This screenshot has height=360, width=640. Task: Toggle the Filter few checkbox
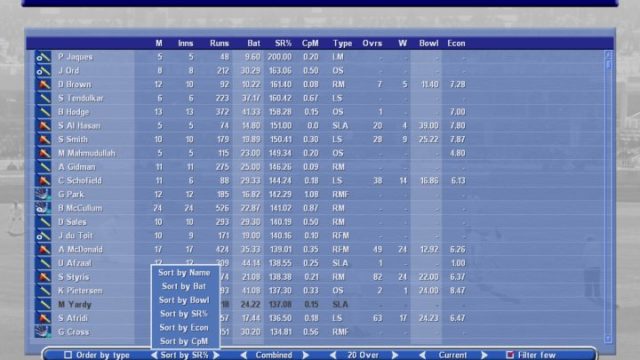(510, 355)
